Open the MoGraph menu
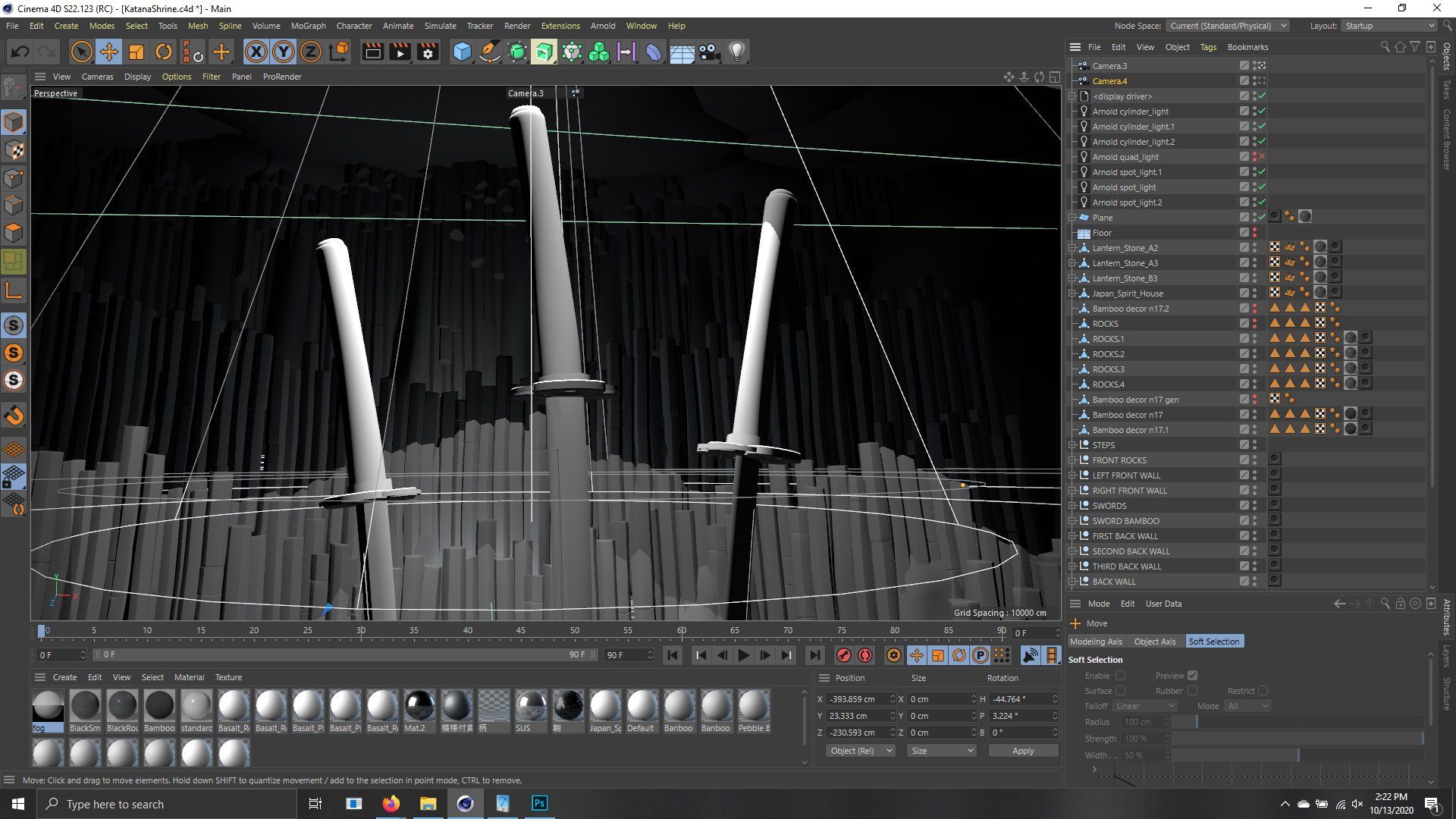This screenshot has width=1456, height=819. [x=308, y=26]
